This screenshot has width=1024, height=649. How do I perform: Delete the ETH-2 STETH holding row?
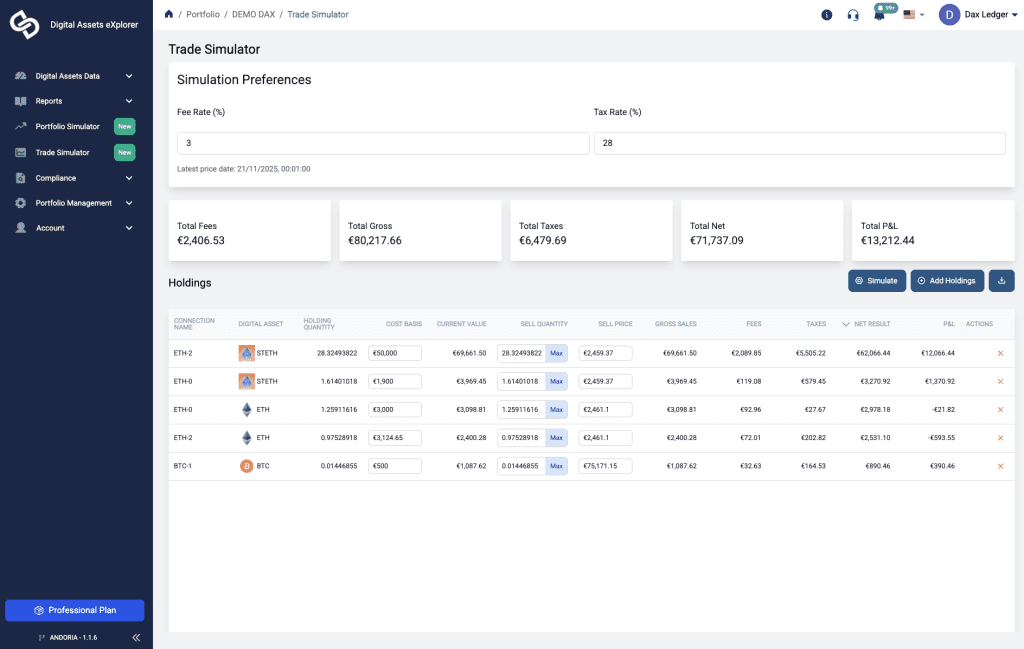point(1000,353)
